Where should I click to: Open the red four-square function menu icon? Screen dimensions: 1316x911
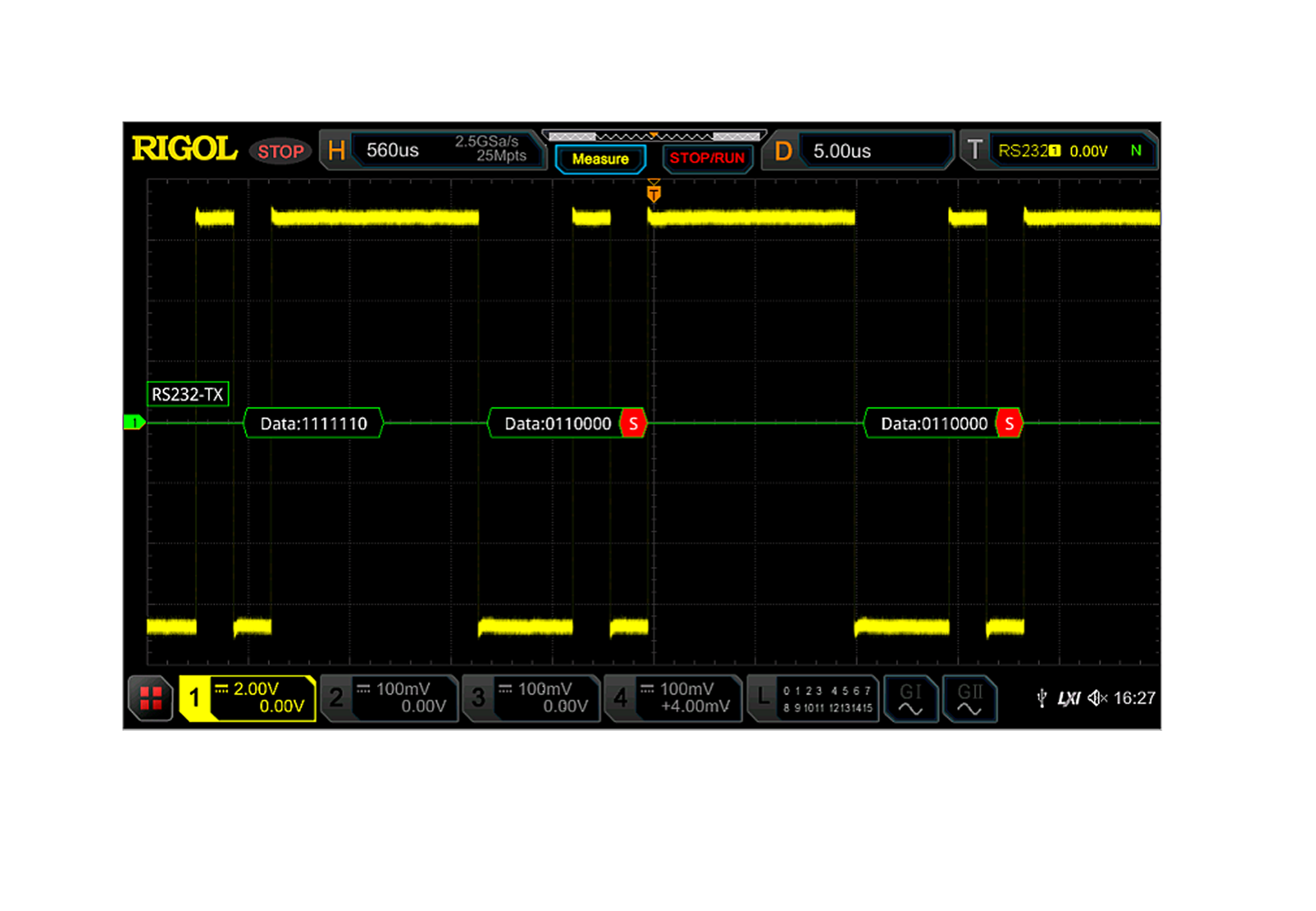pyautogui.click(x=151, y=698)
